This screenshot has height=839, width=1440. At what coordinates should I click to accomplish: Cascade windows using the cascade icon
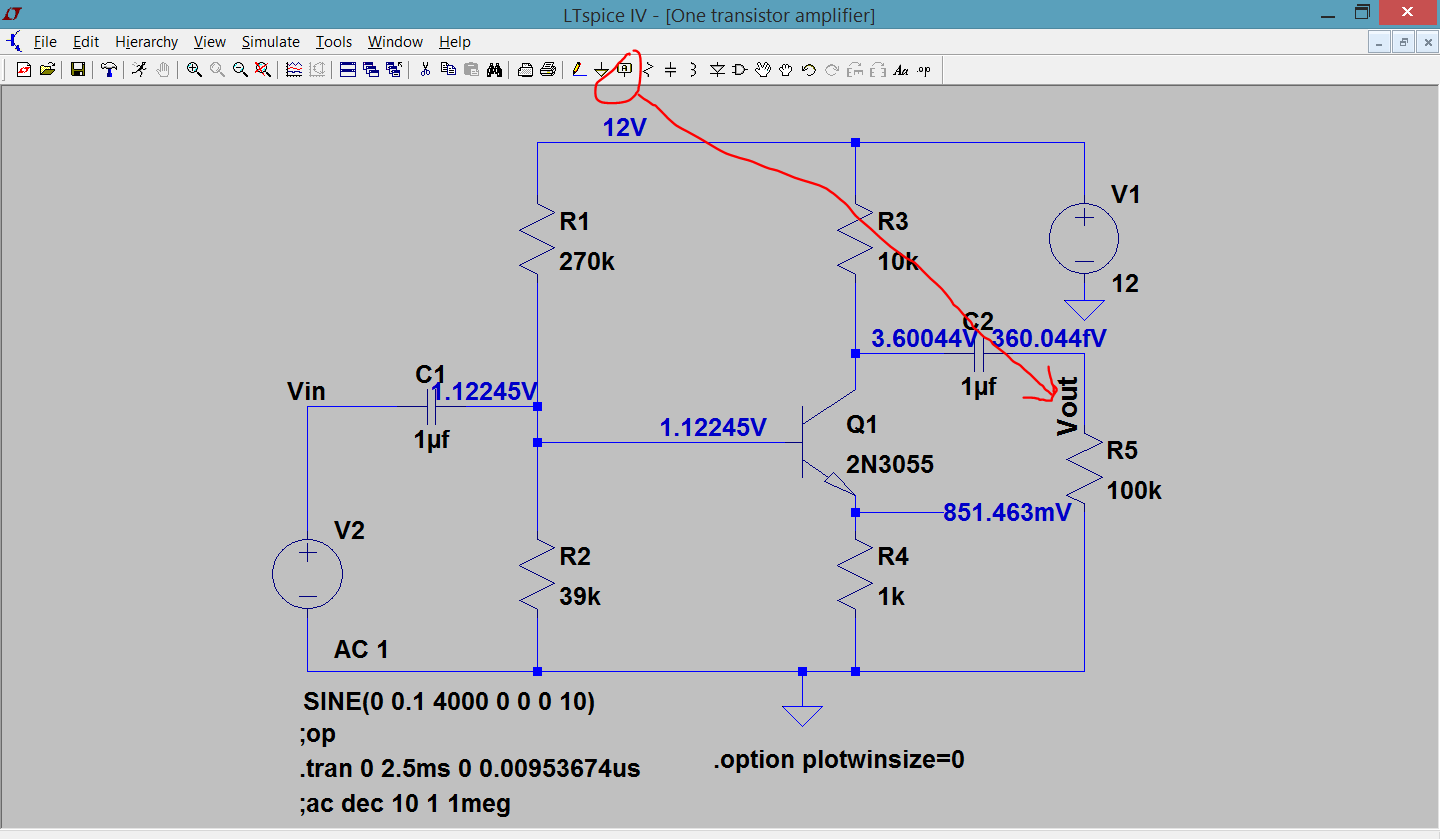[x=371, y=70]
